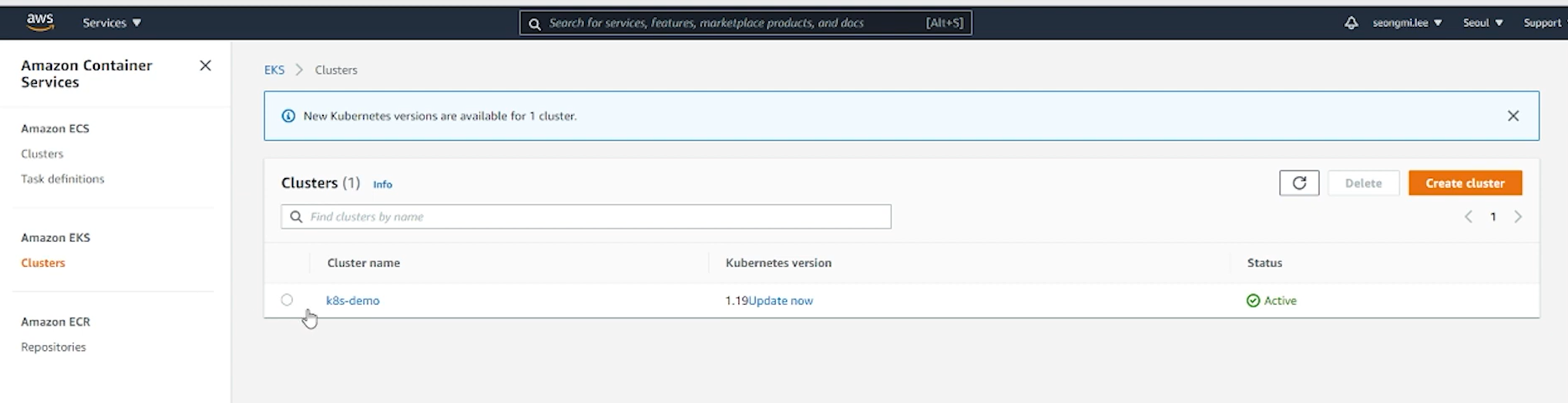Image resolution: width=1568 pixels, height=403 pixels.
Task: Focus the Find clusters by name field
Action: 586,217
